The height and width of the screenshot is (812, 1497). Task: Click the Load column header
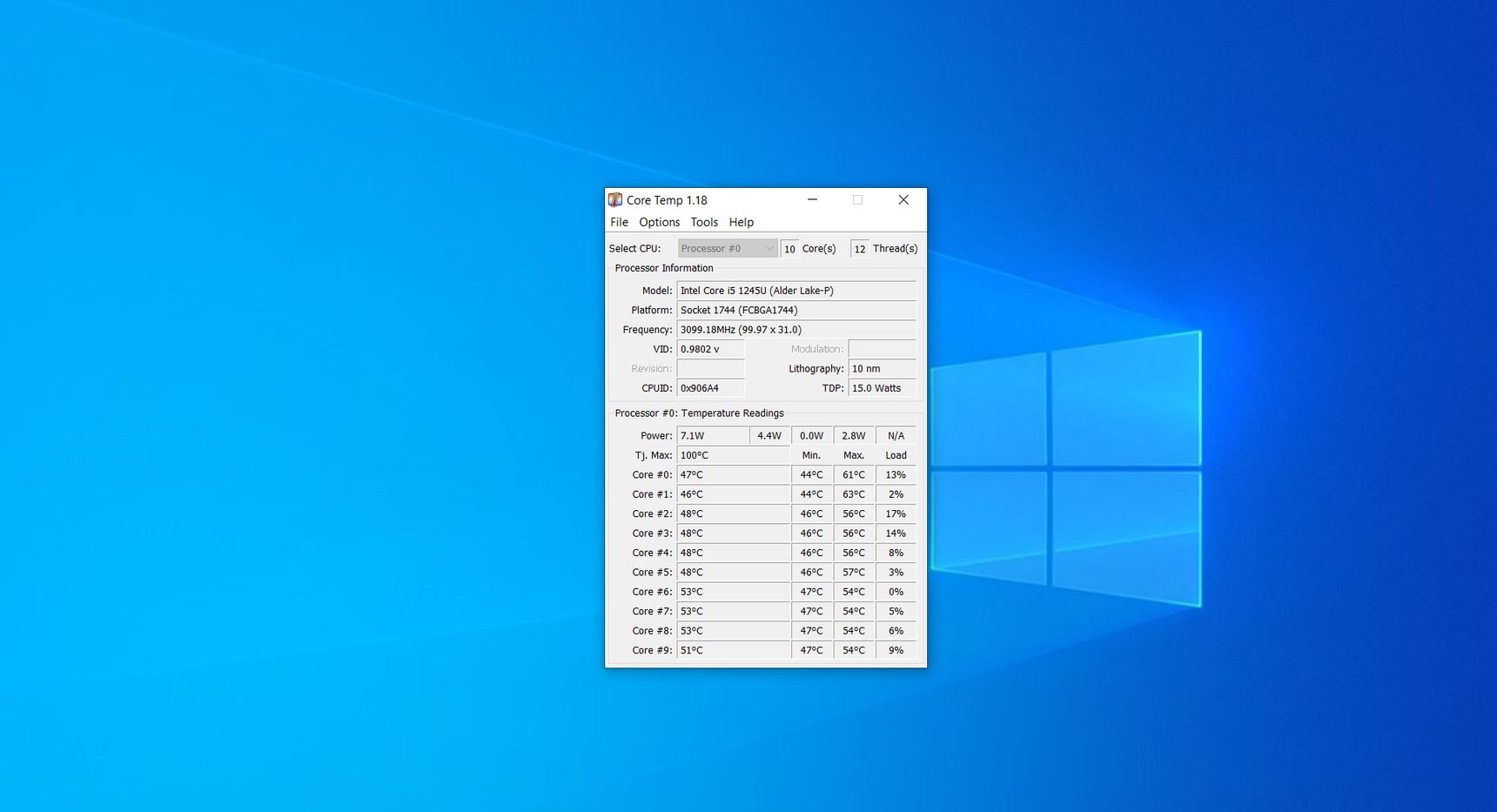click(896, 455)
